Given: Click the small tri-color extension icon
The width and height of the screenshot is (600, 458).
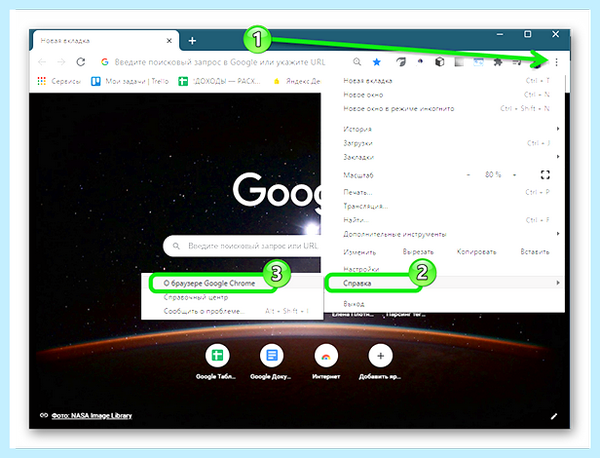Looking at the screenshot, I should tap(420, 62).
